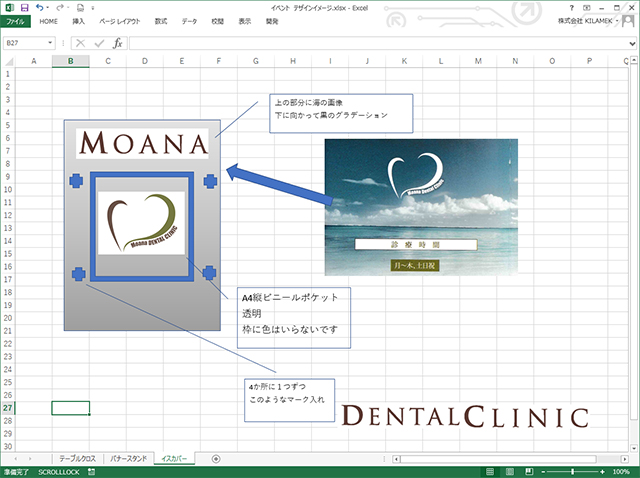Click the horizontal scrollbar left arrow
Screen dimensions: 640x478
[x=396, y=459]
